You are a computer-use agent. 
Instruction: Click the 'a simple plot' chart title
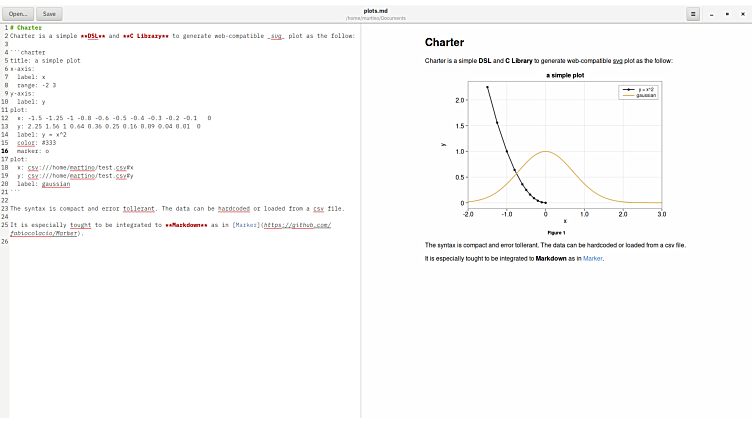coord(565,76)
